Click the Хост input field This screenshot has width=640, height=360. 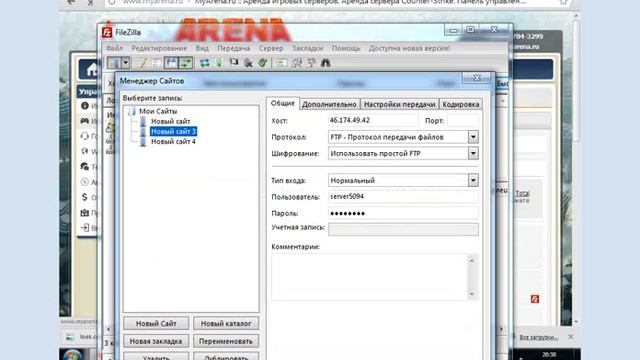pyautogui.click(x=373, y=120)
